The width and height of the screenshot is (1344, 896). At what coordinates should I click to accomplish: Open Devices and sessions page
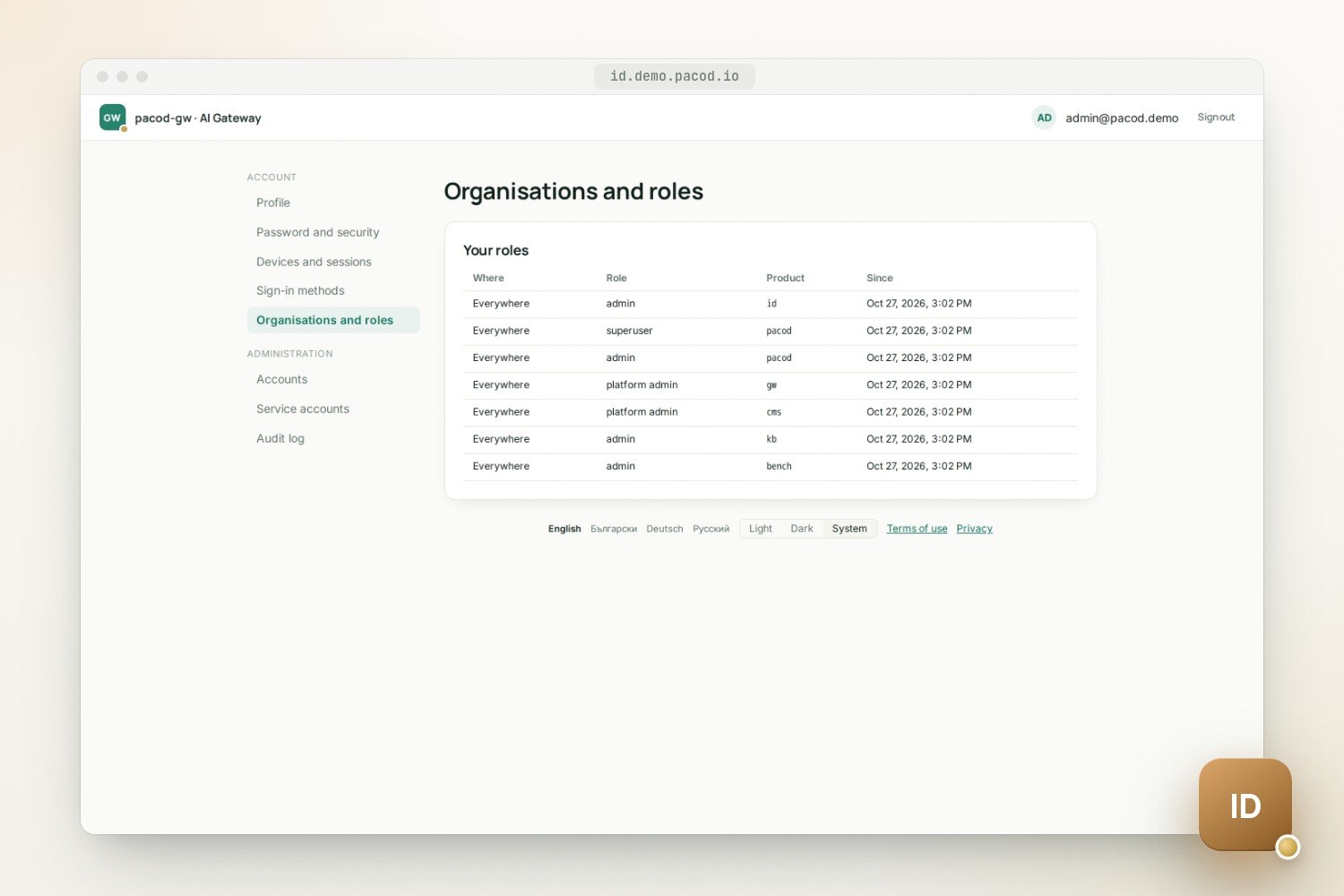(314, 262)
